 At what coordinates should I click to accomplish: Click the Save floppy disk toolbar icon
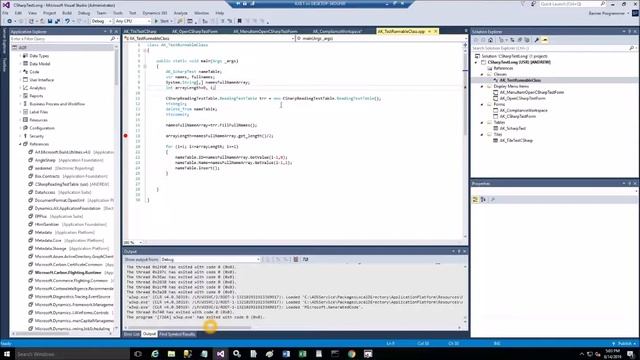(x=50, y=21)
